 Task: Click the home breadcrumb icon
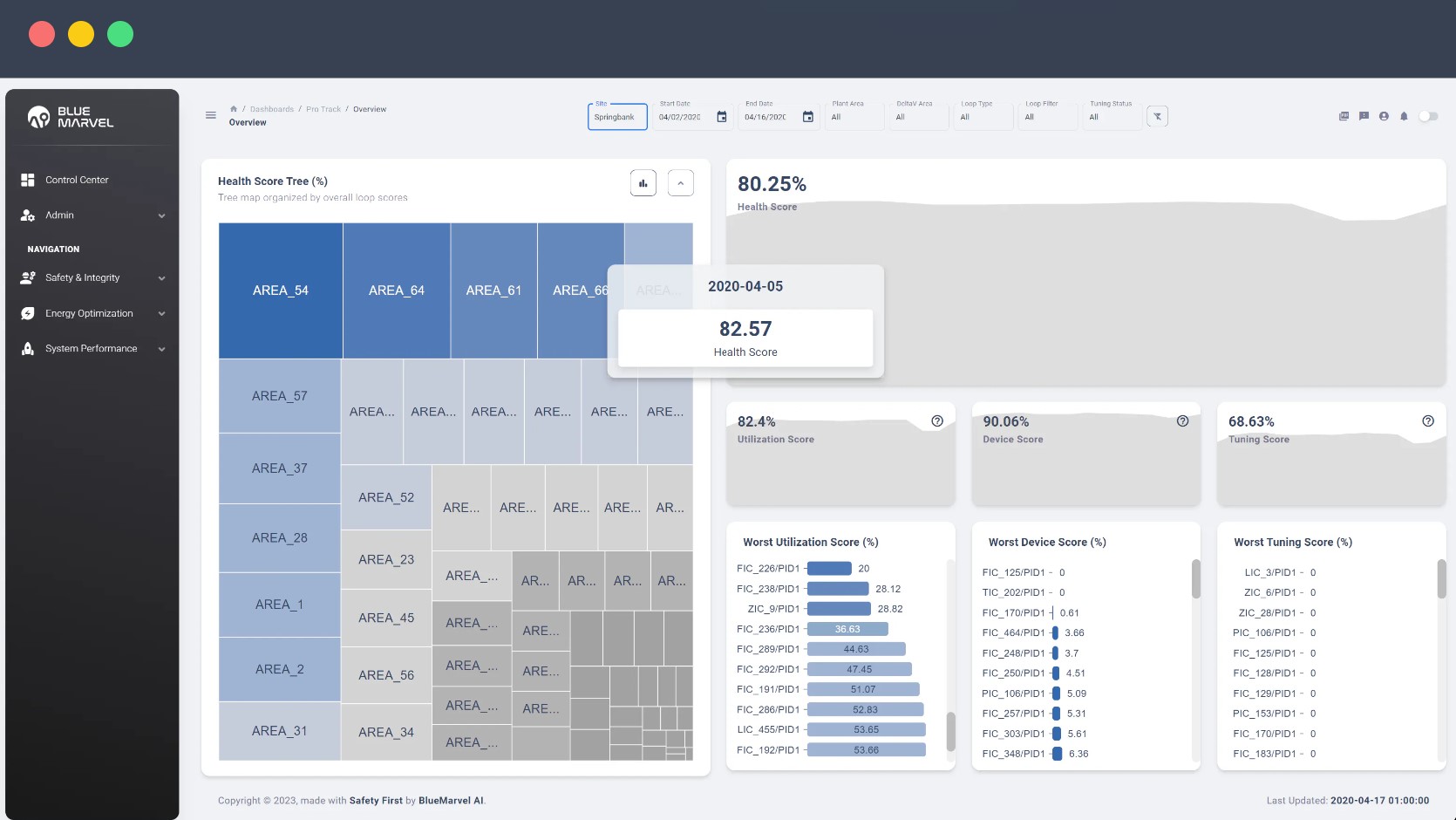(234, 109)
